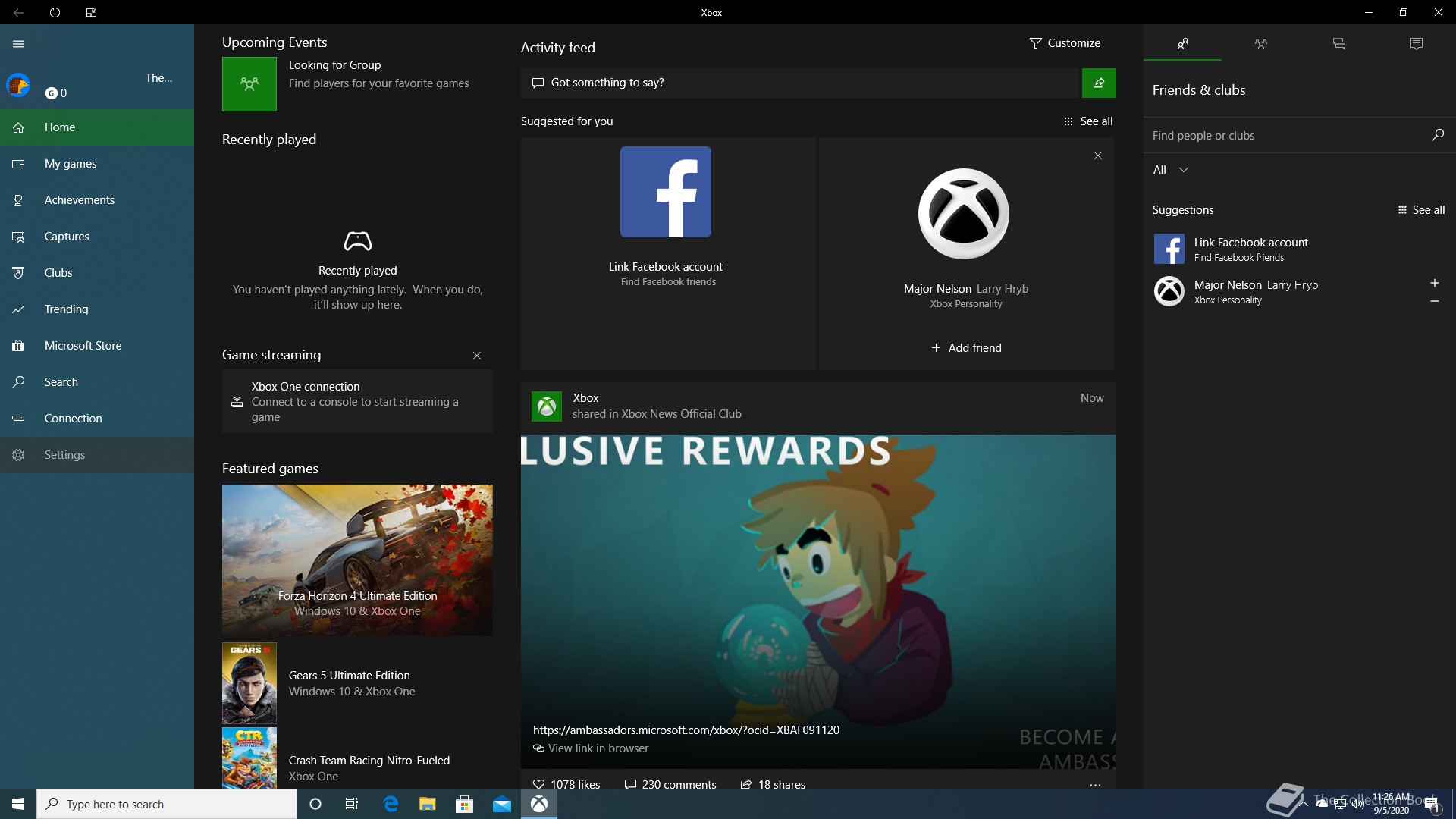Click the refresh icon in title bar
Image resolution: width=1456 pixels, height=819 pixels.
point(55,12)
